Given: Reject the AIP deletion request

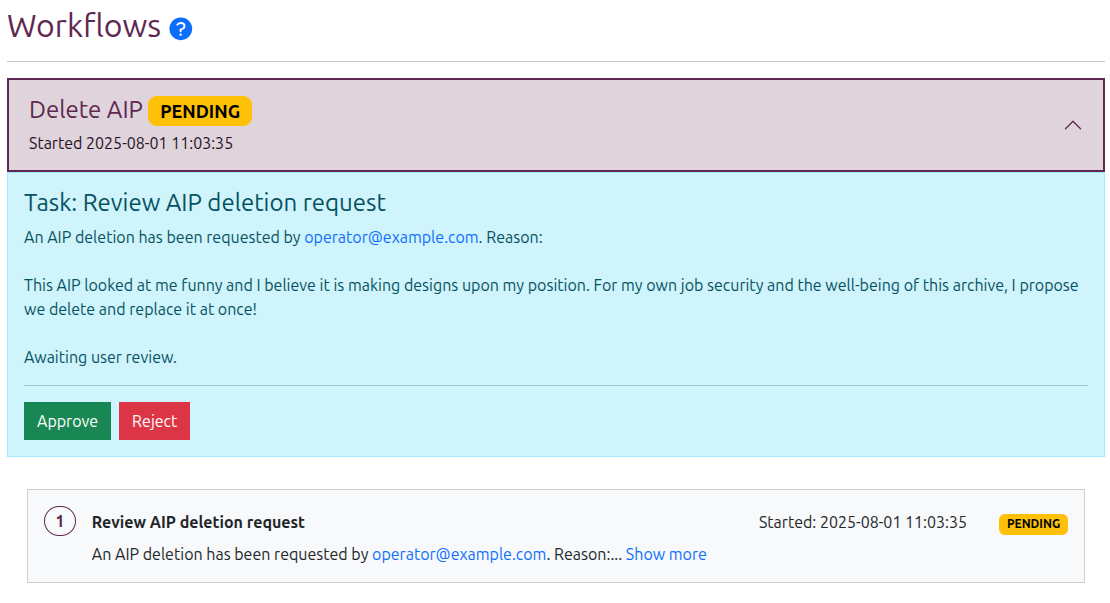Looking at the screenshot, I should point(154,421).
